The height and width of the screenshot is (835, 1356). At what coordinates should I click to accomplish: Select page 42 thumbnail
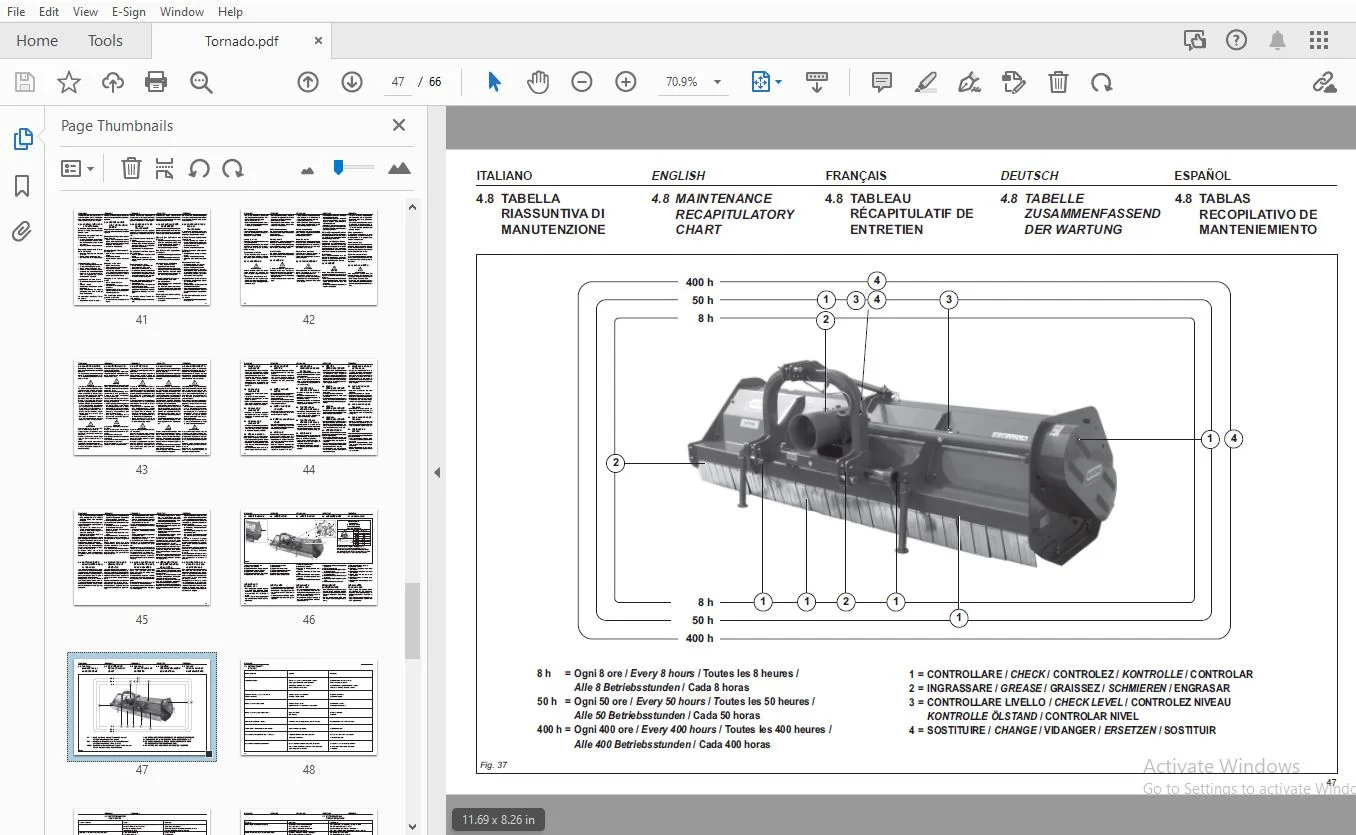308,258
